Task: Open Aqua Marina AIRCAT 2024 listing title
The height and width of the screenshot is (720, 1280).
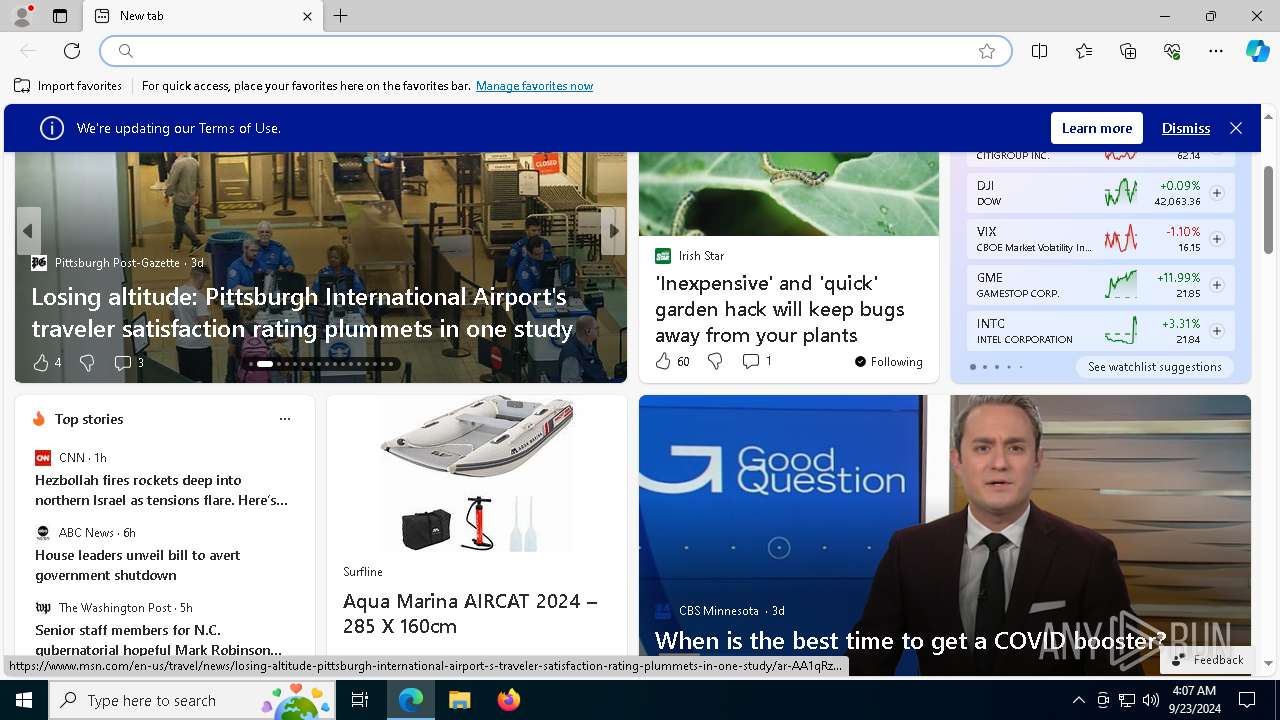Action: (x=470, y=613)
